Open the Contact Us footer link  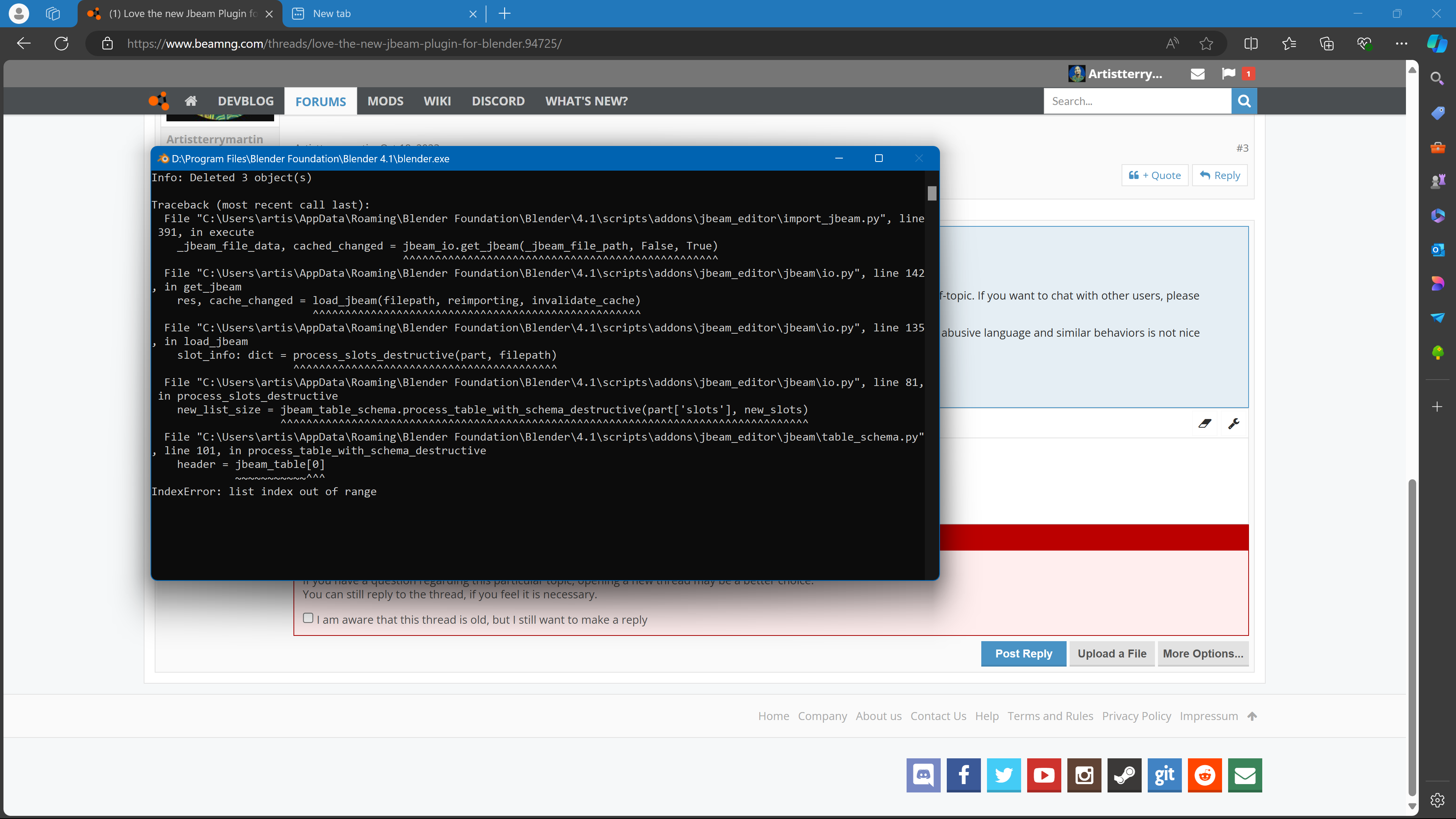click(x=938, y=716)
